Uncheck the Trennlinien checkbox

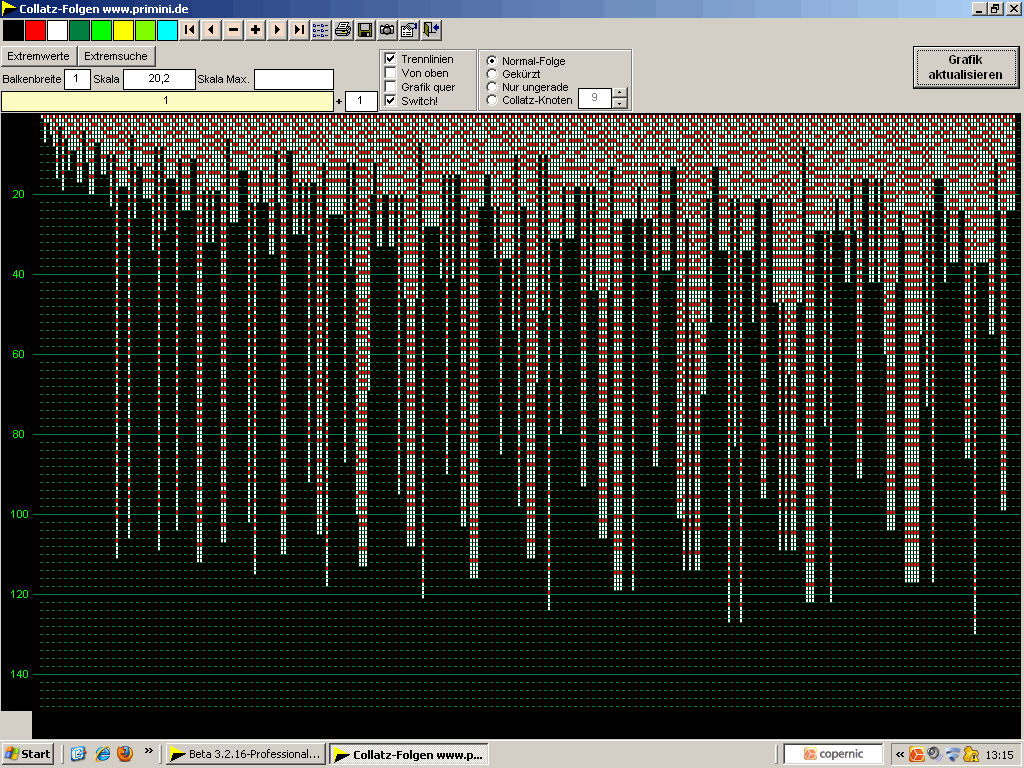[391, 59]
